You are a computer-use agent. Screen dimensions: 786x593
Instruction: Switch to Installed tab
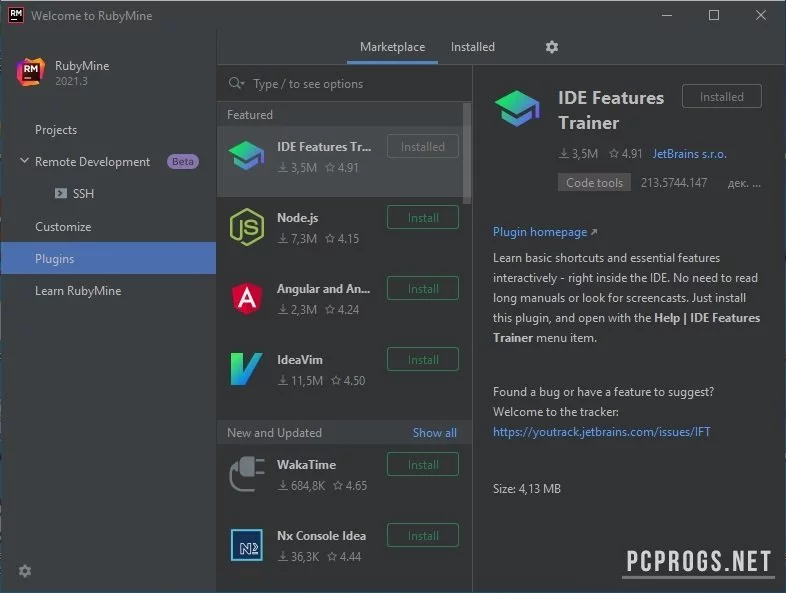(x=473, y=47)
